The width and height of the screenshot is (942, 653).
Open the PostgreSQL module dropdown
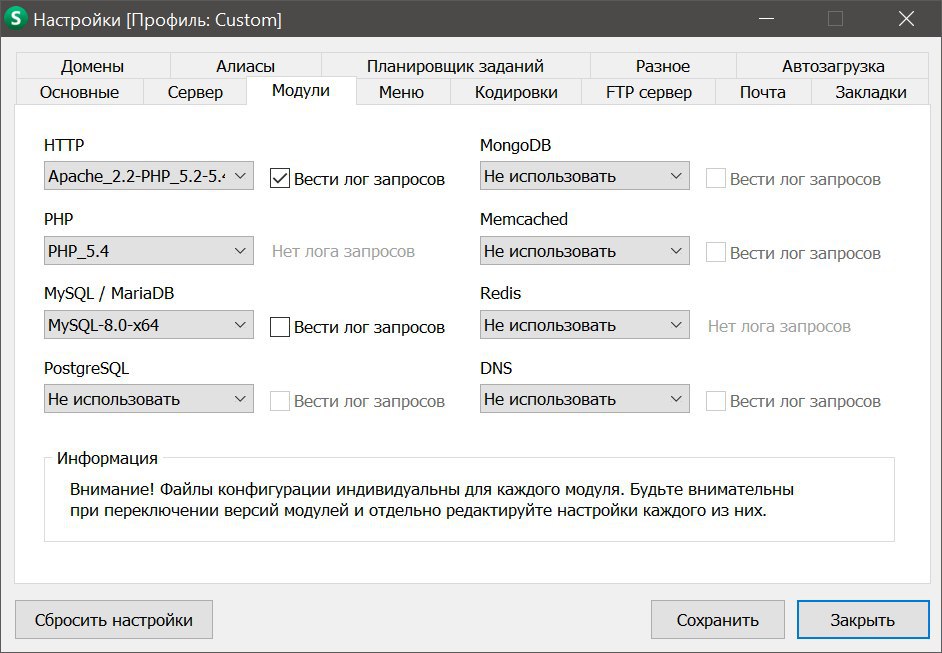[x=149, y=399]
